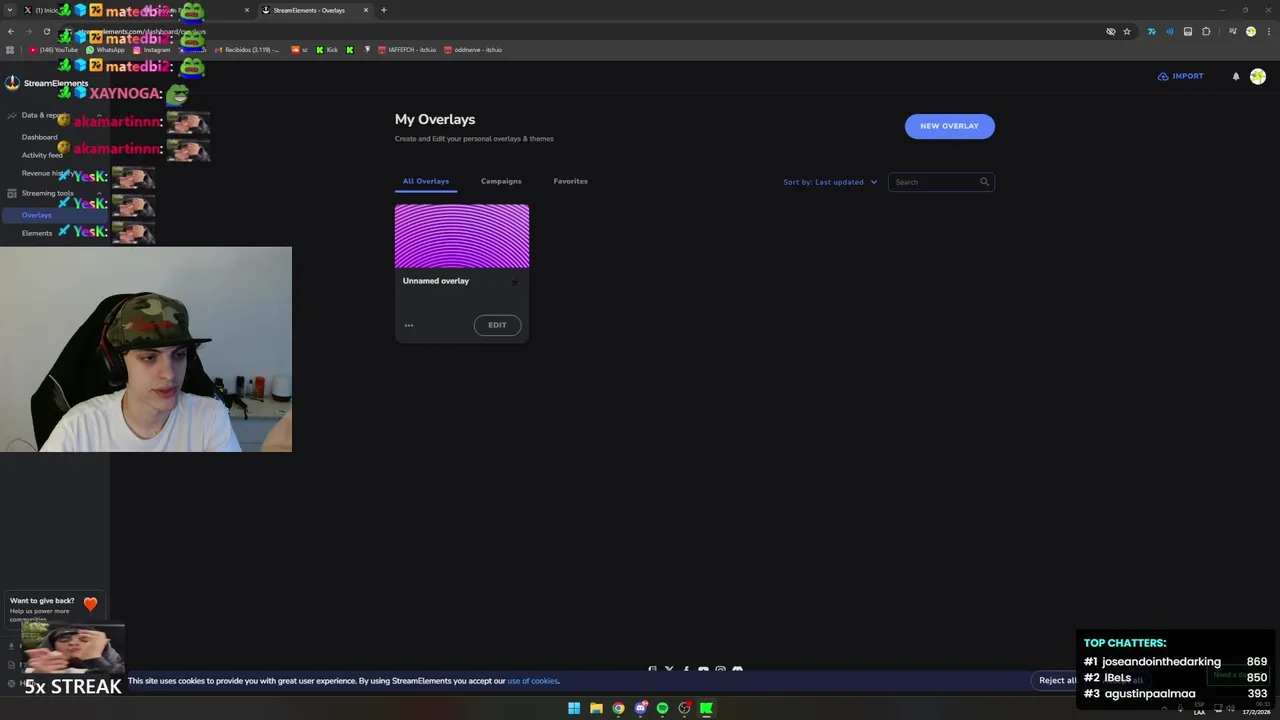Open the Chrome apps grid shortcut

tap(10, 50)
